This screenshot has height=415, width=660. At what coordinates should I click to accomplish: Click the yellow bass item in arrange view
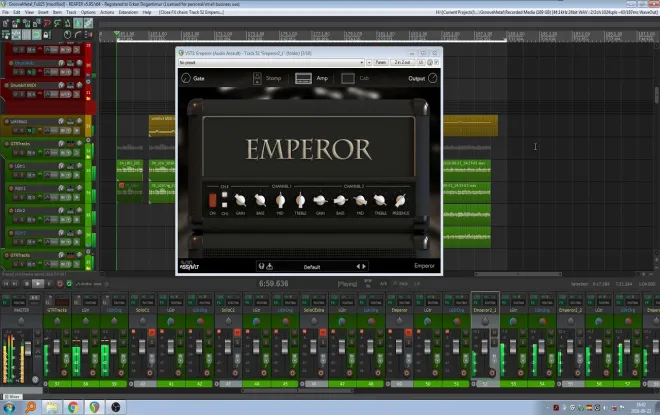[x=471, y=125]
